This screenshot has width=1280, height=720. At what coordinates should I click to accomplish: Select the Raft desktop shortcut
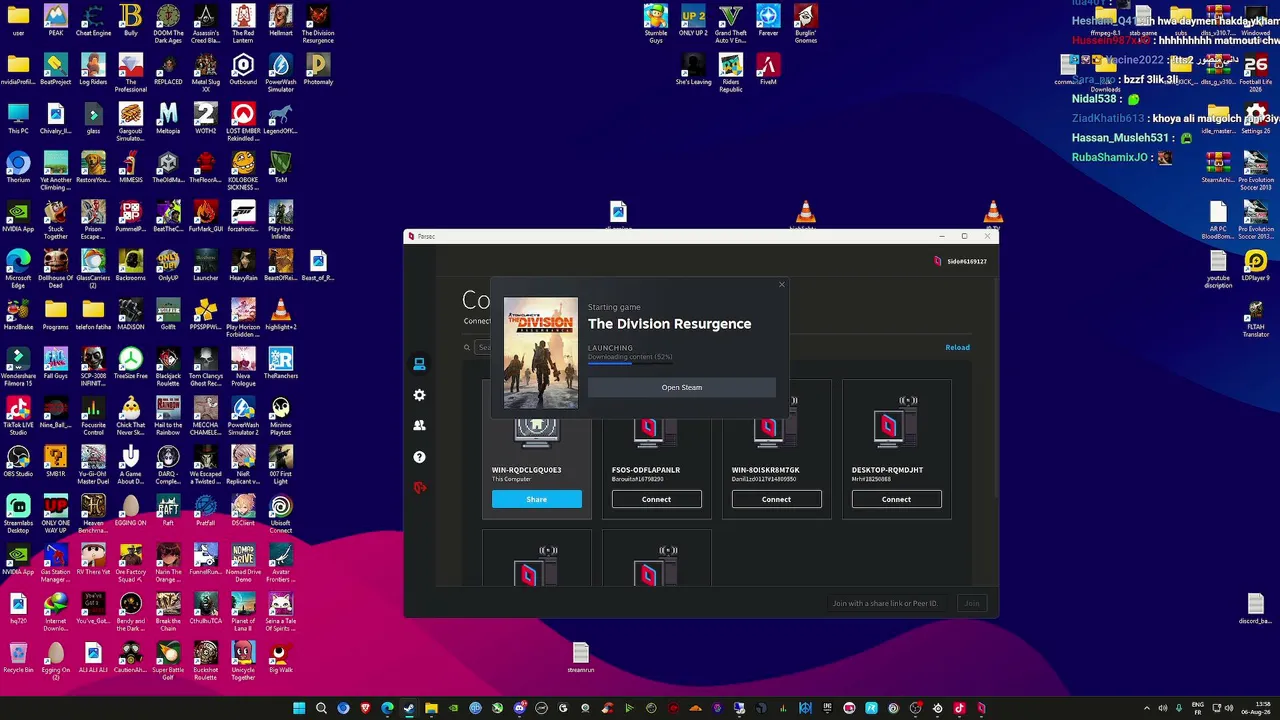168,512
